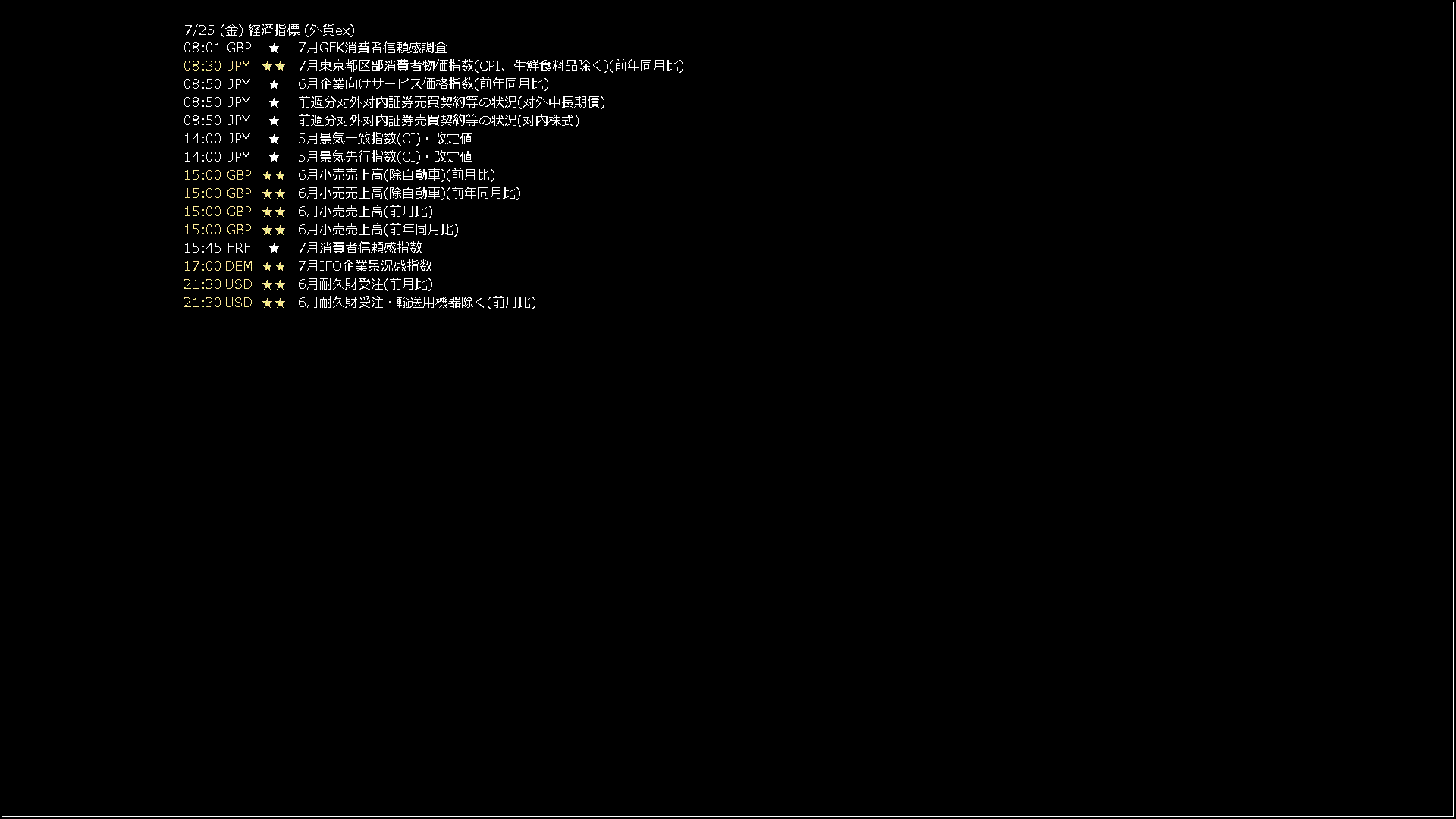
Task: Select 6月小売売上高(前月比) entry
Action: coord(366,212)
